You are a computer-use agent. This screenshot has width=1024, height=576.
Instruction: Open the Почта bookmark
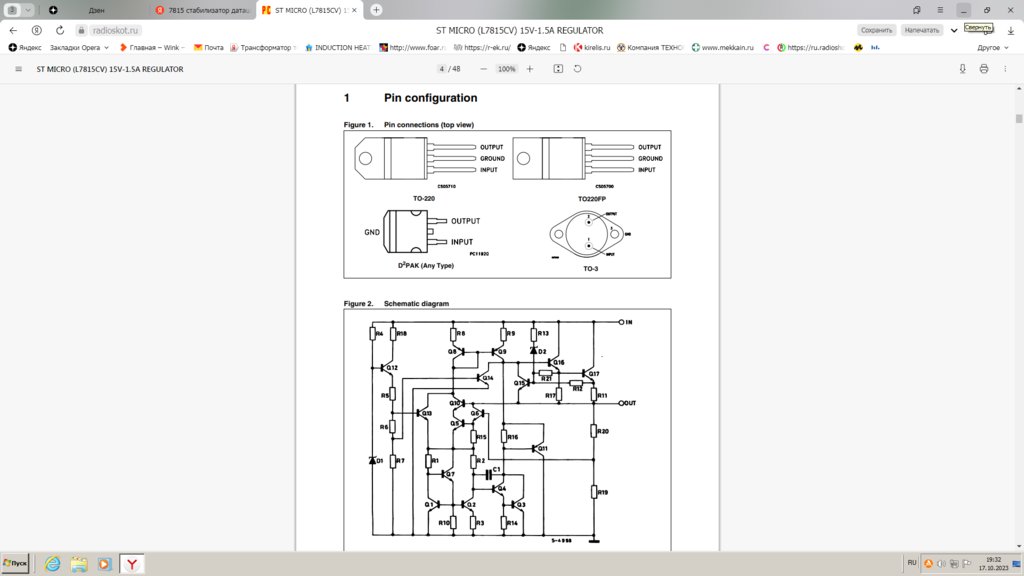[208, 47]
